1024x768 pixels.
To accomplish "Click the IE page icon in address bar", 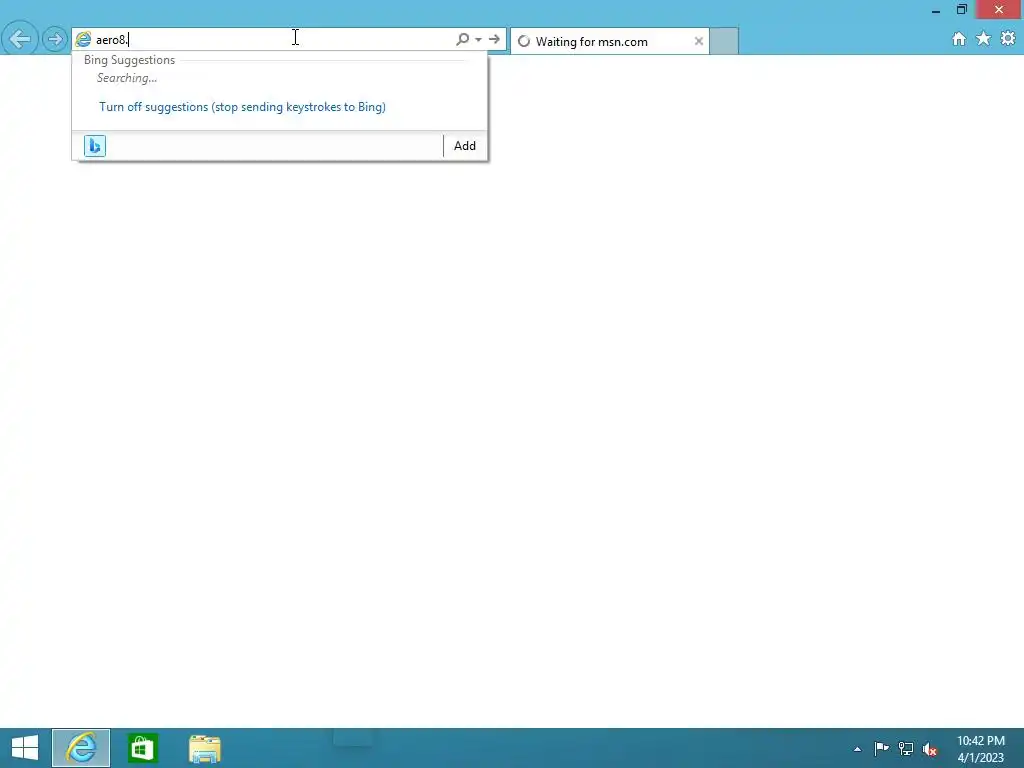I will tap(83, 39).
